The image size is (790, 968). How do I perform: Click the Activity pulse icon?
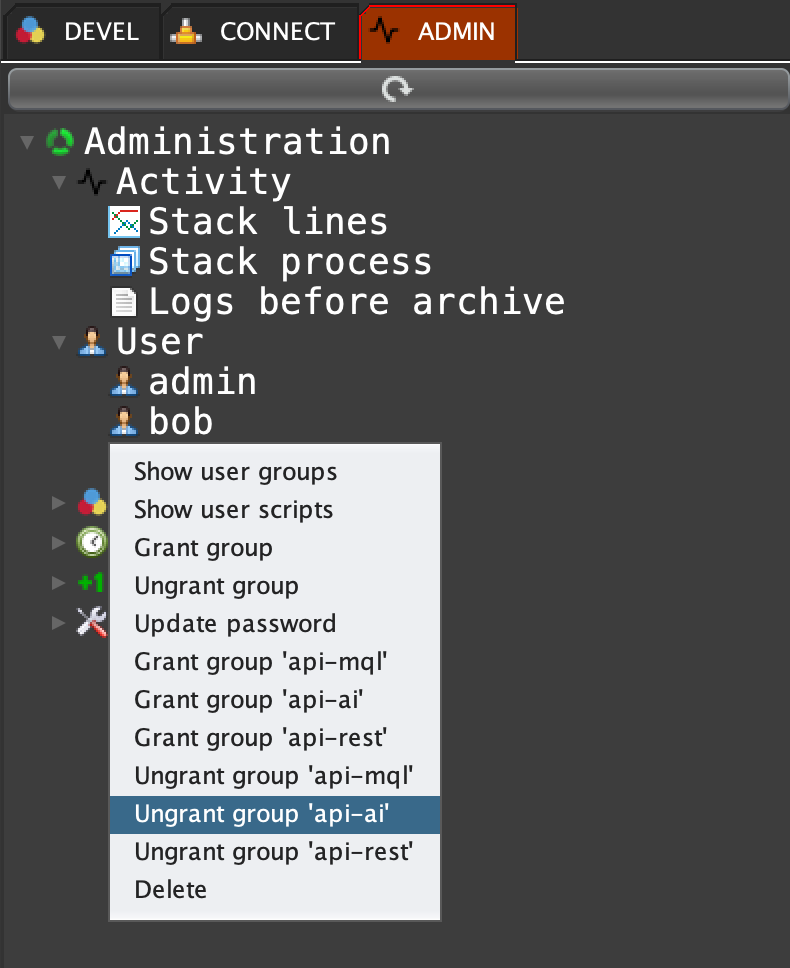click(x=92, y=182)
